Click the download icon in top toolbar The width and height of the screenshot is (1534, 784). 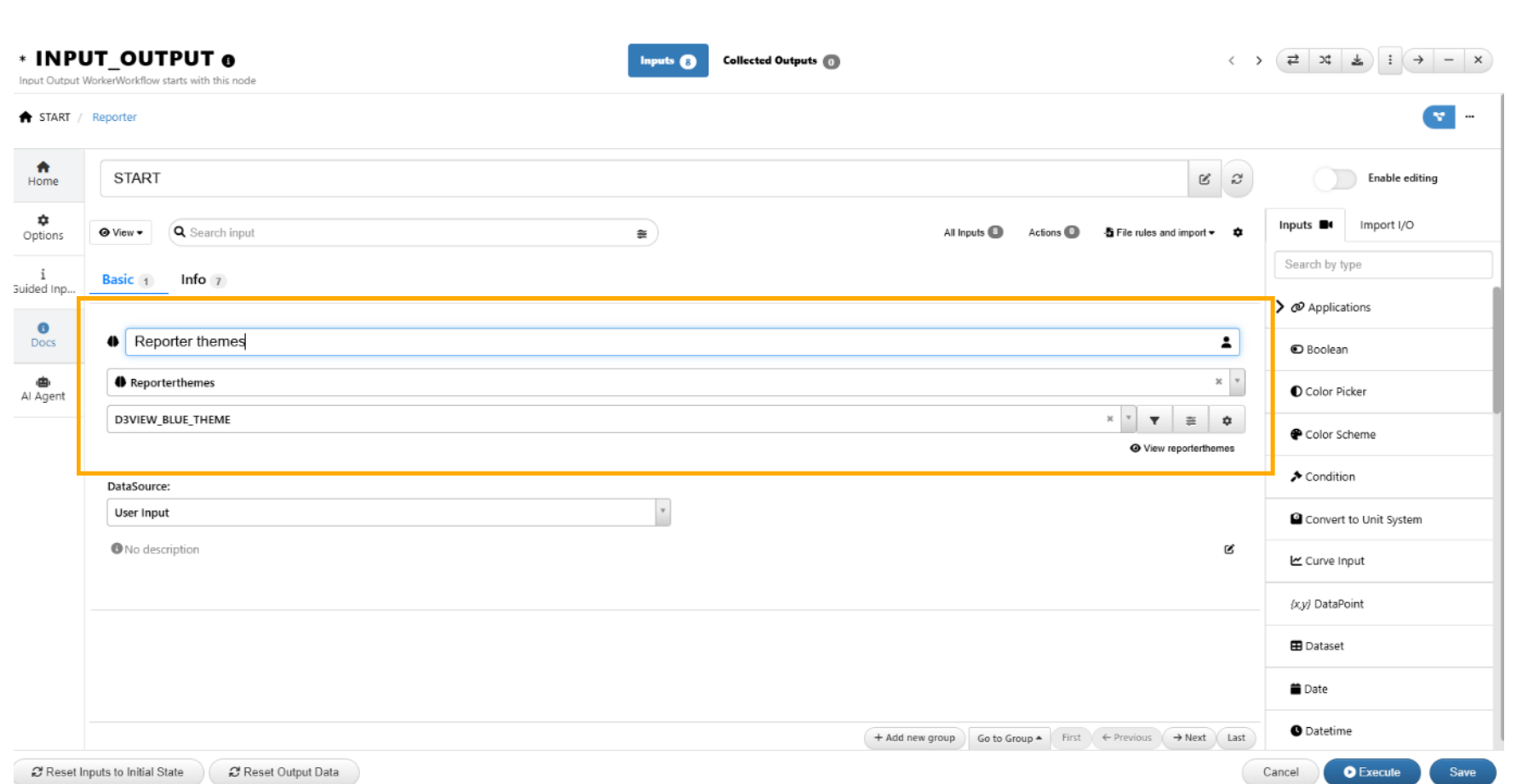tap(1357, 60)
